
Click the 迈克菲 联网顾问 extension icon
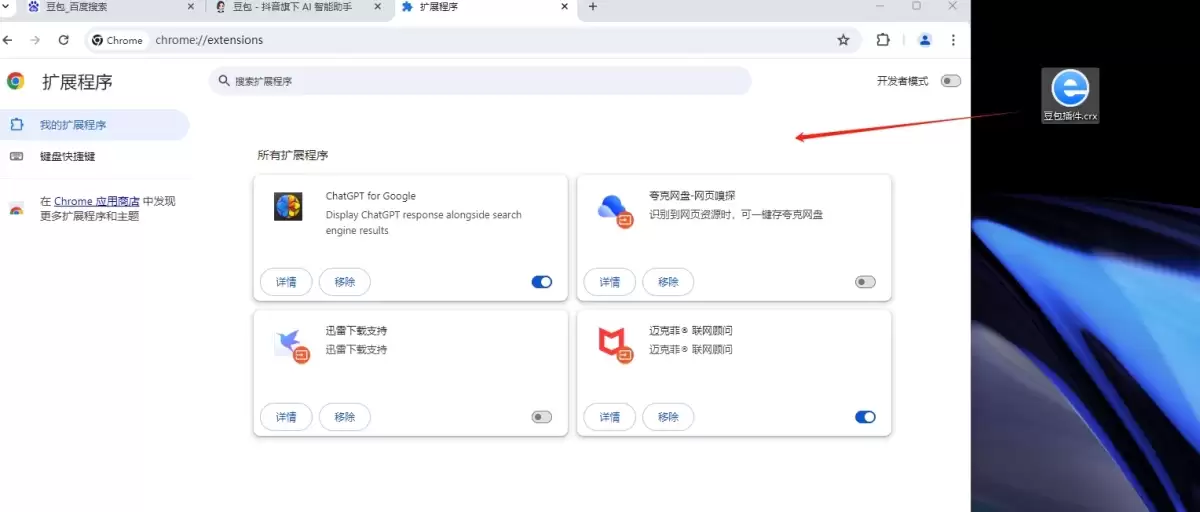pyautogui.click(x=614, y=343)
